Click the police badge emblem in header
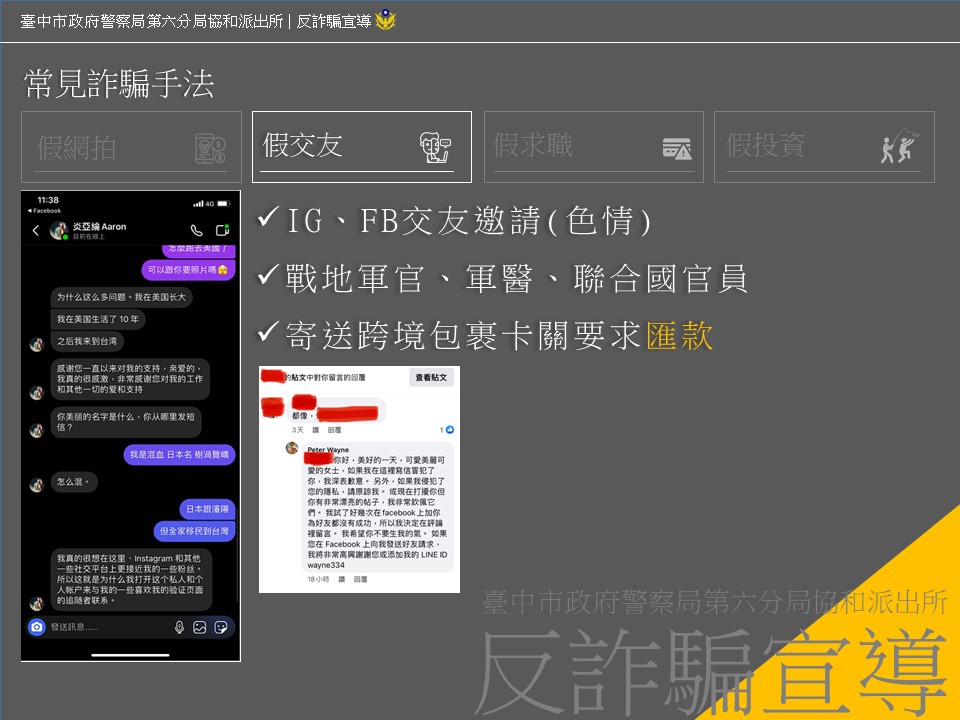Screen dimensions: 960x720 click(385, 20)
